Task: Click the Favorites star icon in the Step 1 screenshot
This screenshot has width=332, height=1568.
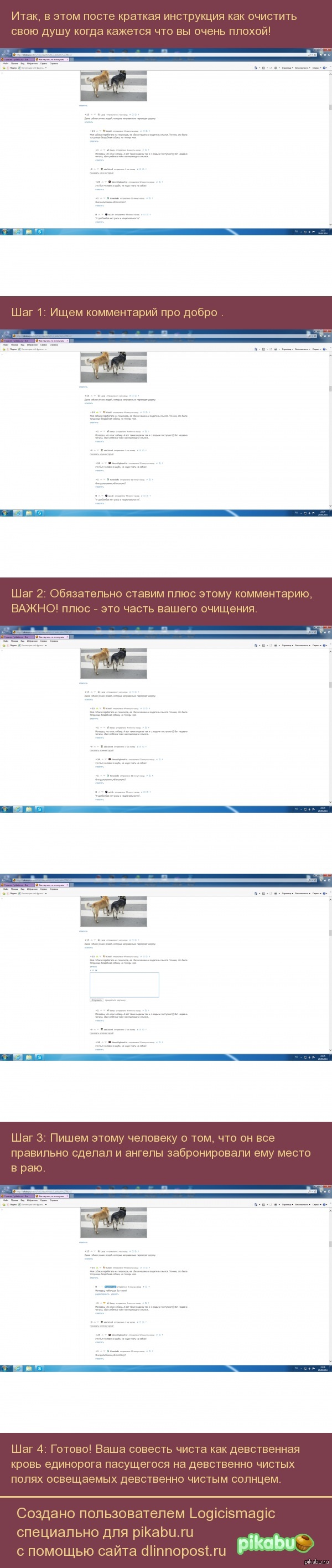Action: coord(4,349)
